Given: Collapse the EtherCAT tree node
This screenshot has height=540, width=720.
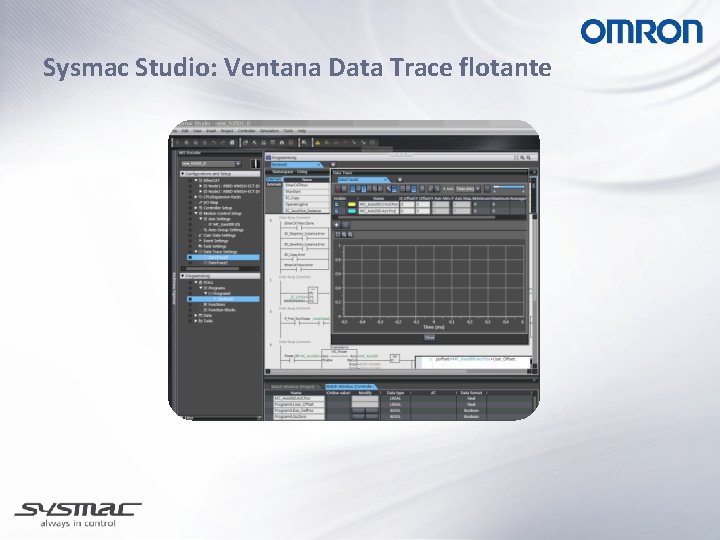Looking at the screenshot, I should (196, 180).
